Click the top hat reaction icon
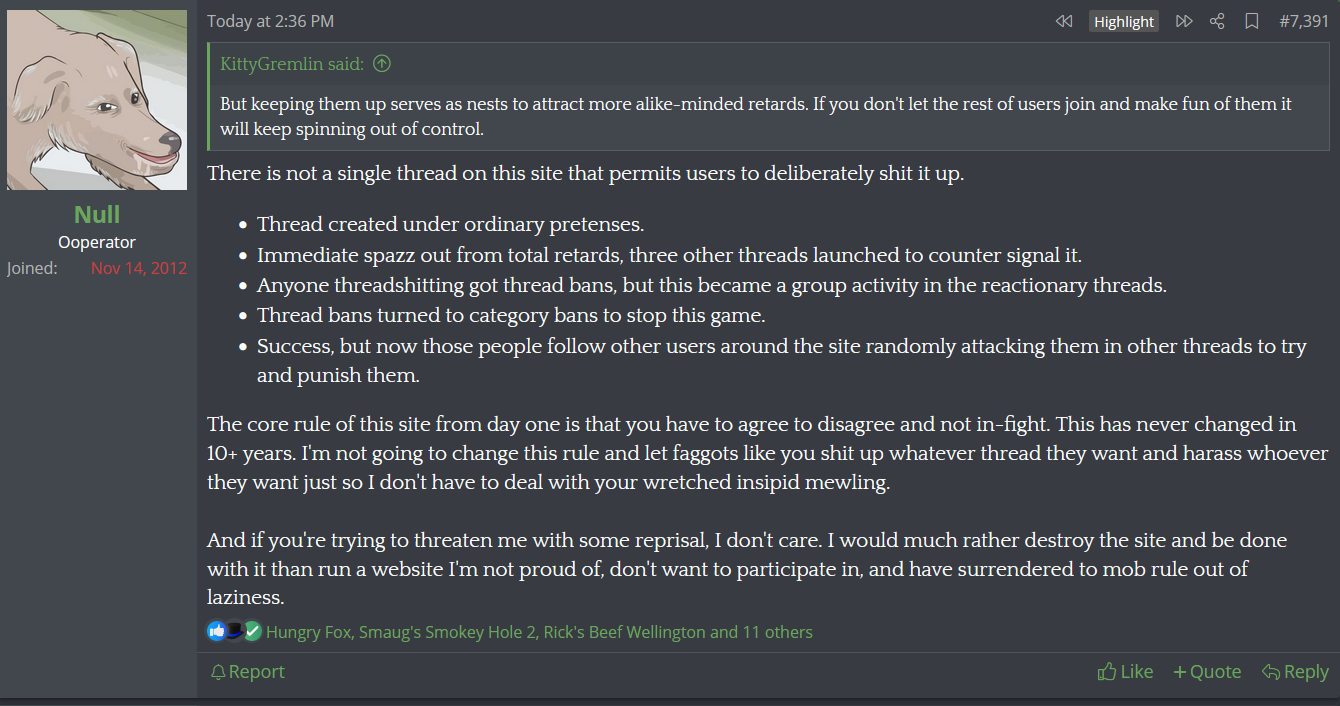Image resolution: width=1340 pixels, height=706 pixels. 234,631
